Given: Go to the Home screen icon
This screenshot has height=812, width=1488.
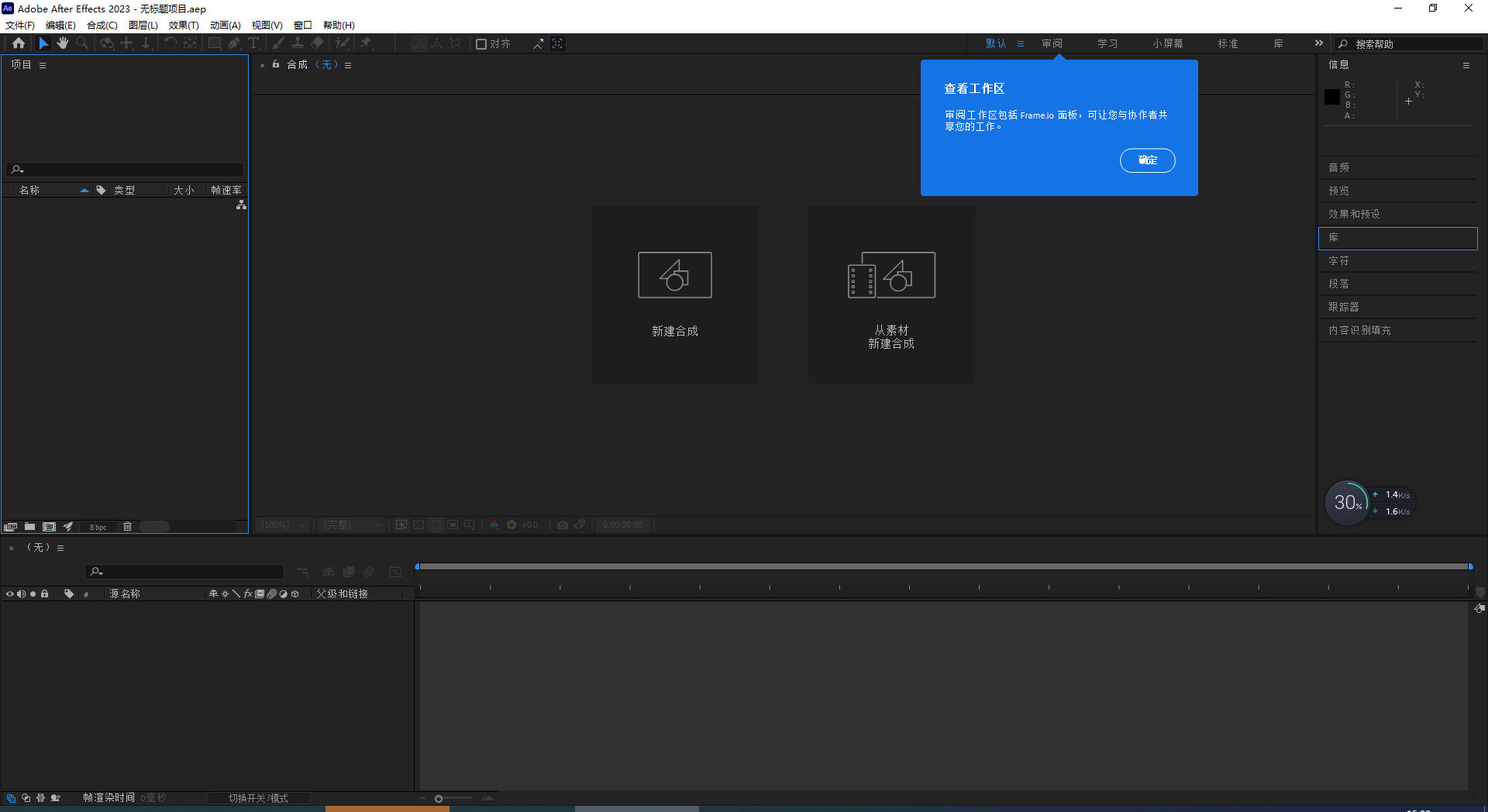Looking at the screenshot, I should click(x=19, y=43).
